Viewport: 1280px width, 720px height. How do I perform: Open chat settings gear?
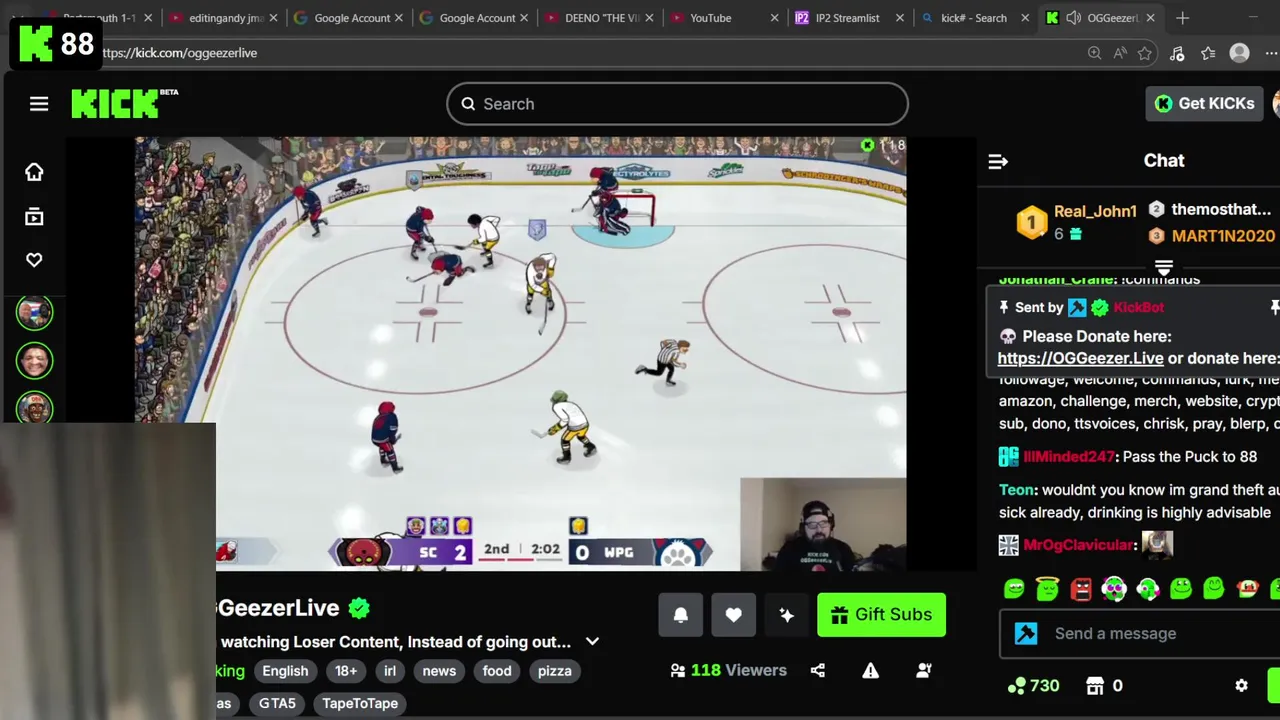click(1241, 686)
